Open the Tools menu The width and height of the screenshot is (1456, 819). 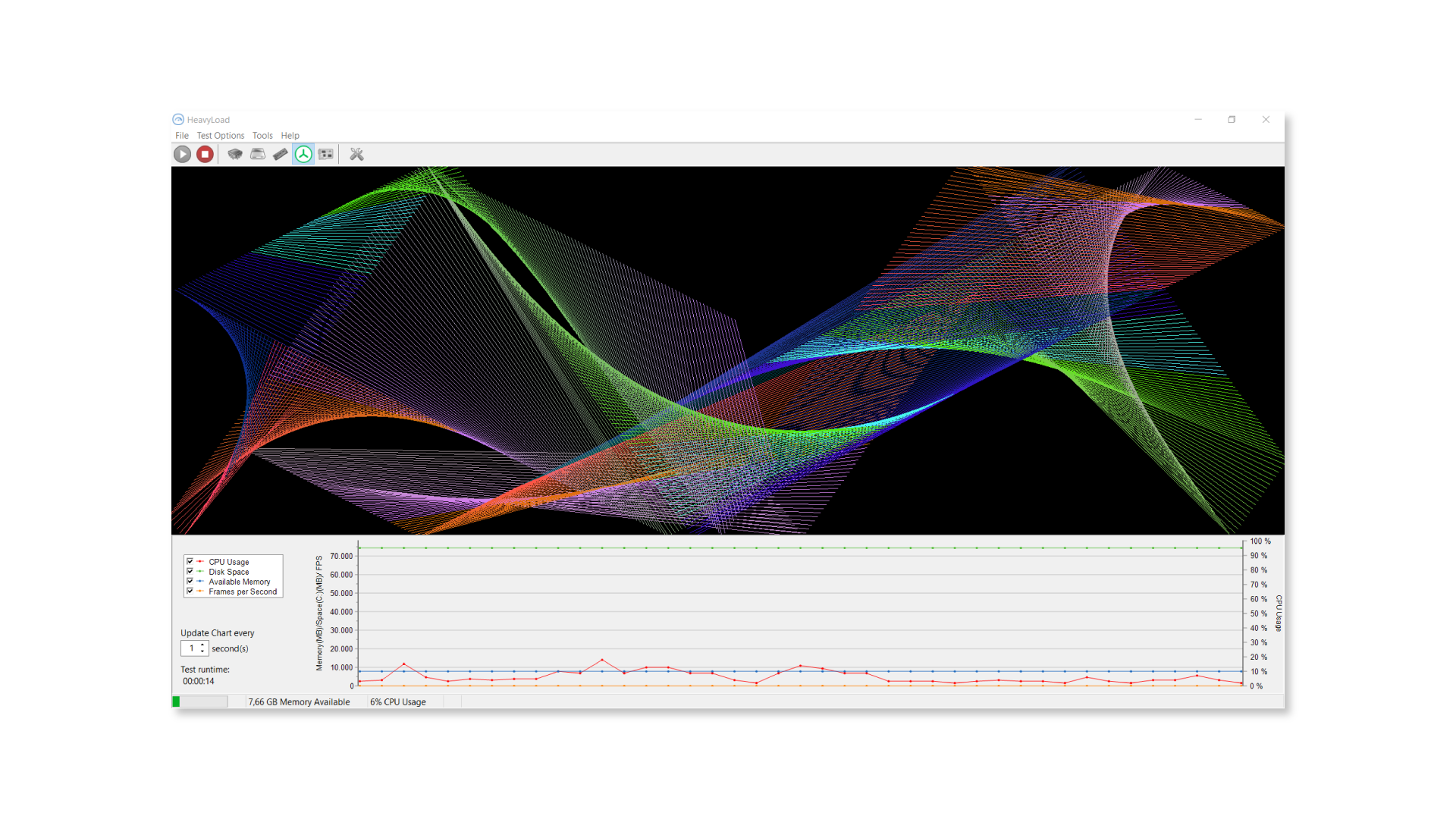point(262,136)
